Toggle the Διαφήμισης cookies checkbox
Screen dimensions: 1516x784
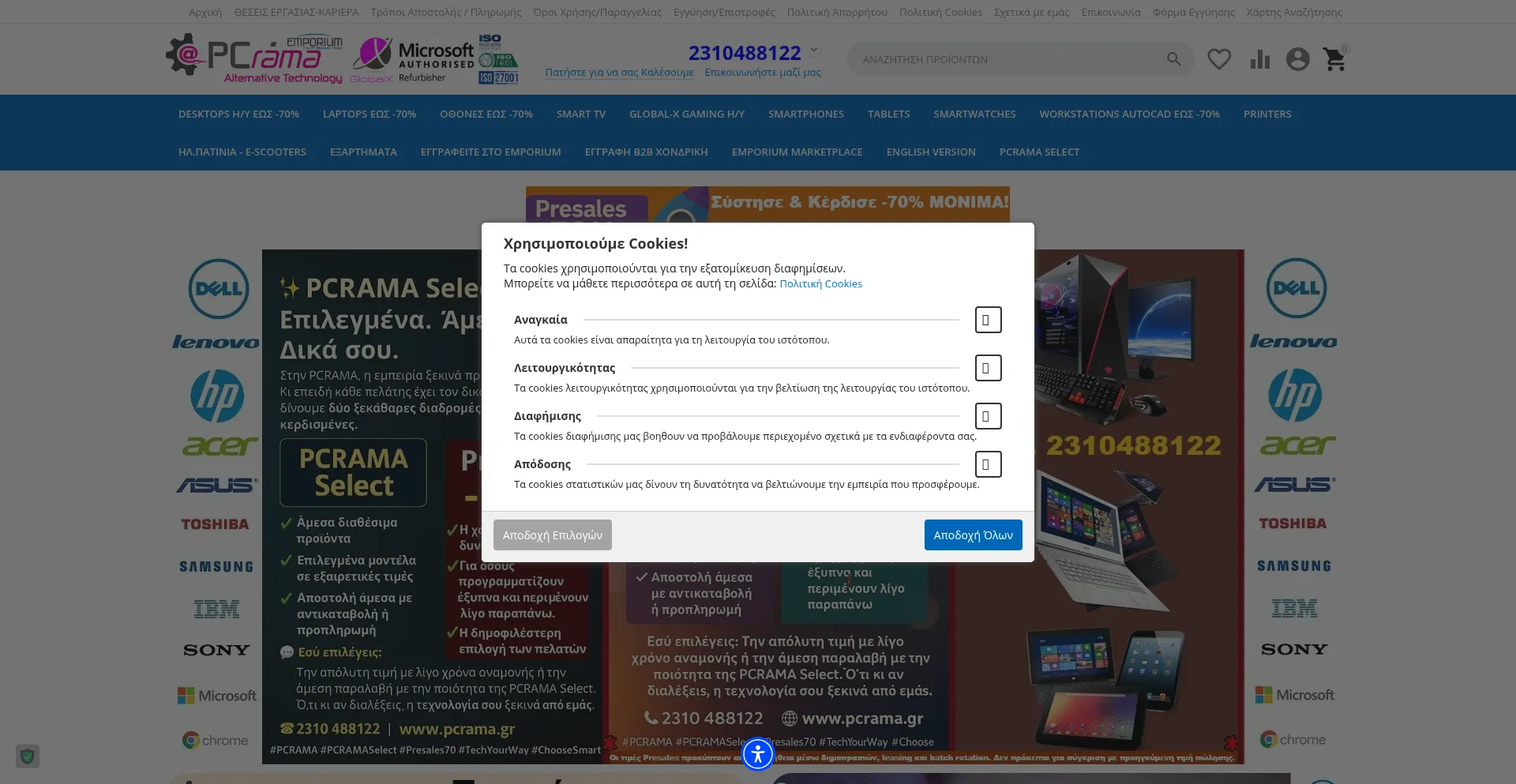tap(988, 416)
